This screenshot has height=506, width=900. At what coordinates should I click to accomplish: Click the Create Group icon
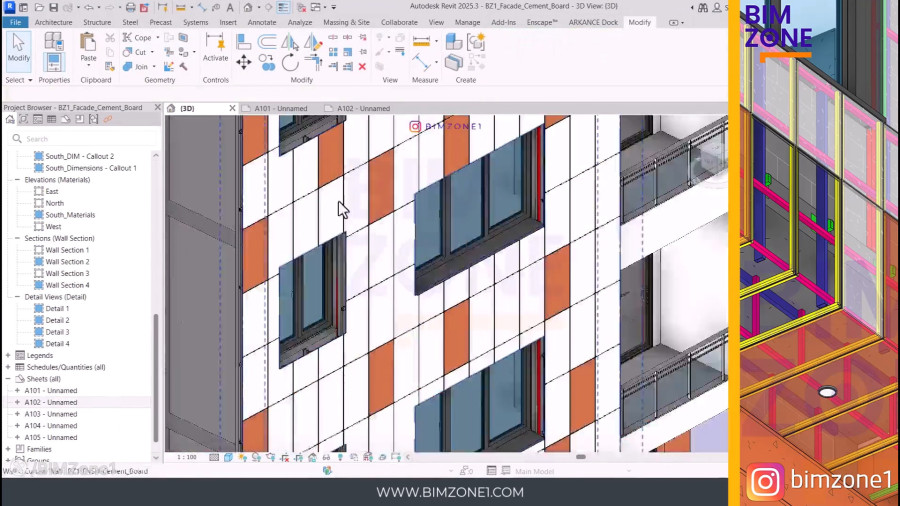(x=476, y=41)
